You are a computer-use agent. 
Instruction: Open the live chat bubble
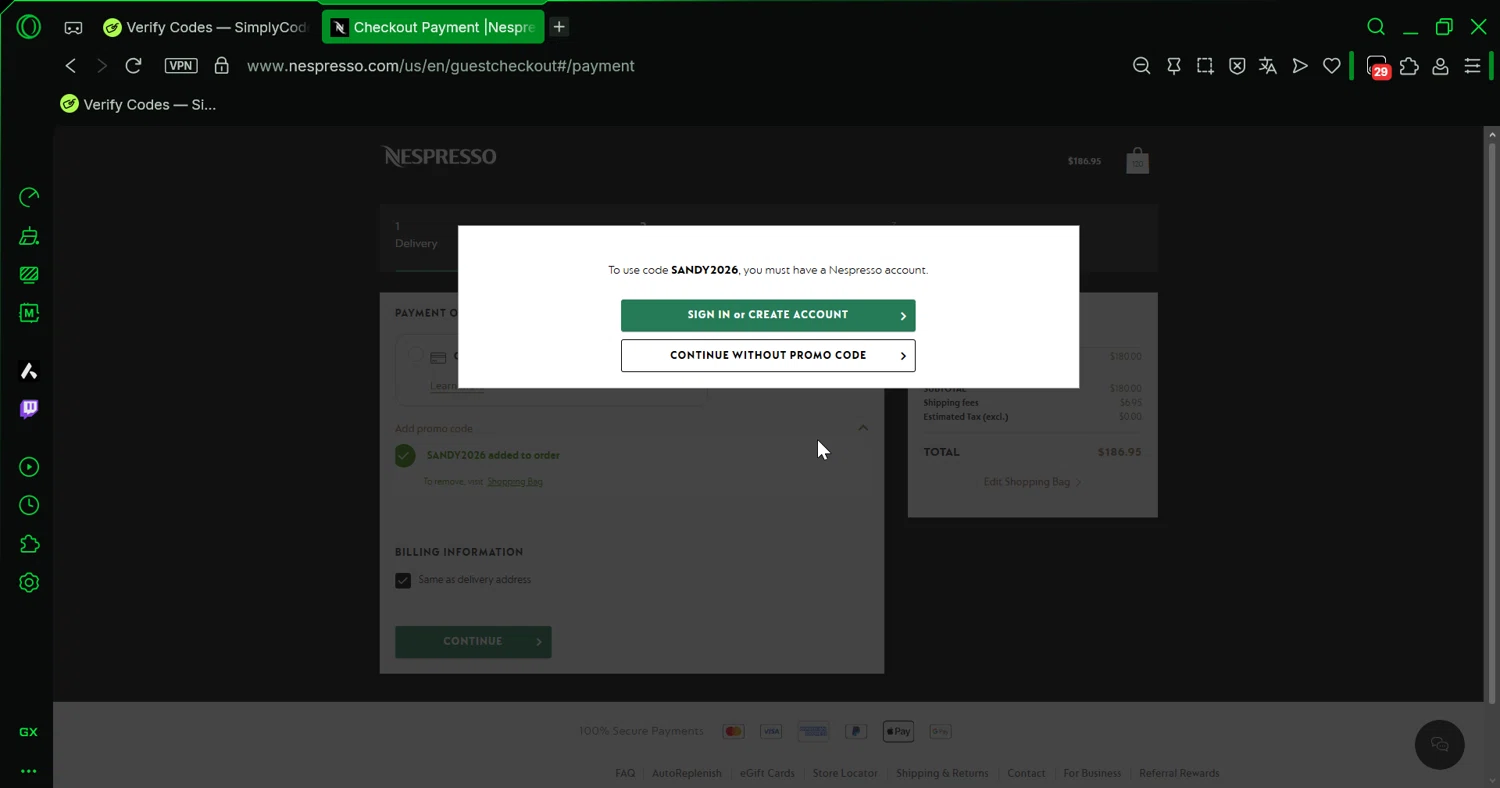pyautogui.click(x=1440, y=744)
